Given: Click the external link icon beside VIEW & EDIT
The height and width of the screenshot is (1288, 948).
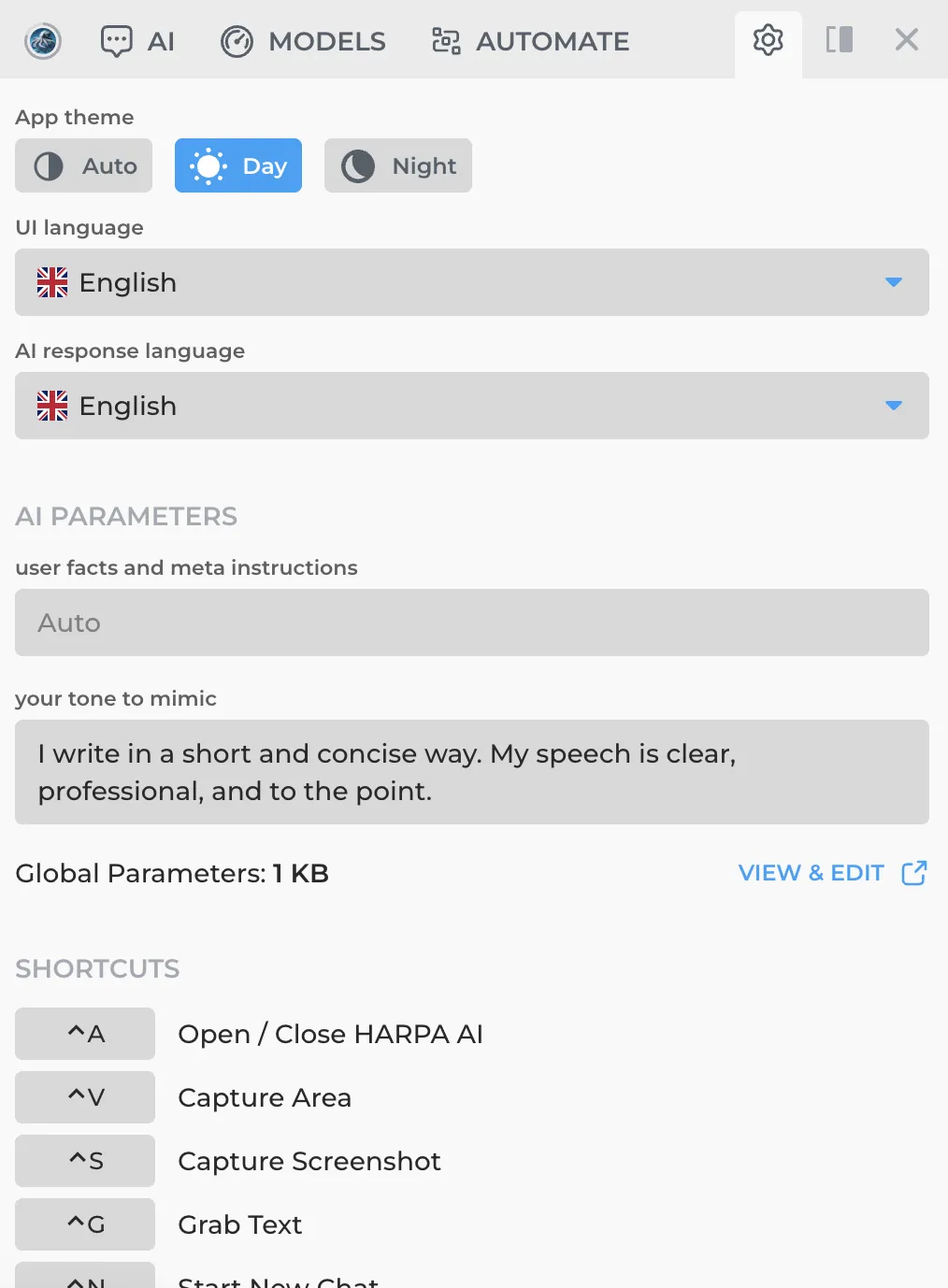Looking at the screenshot, I should pyautogui.click(x=913, y=873).
